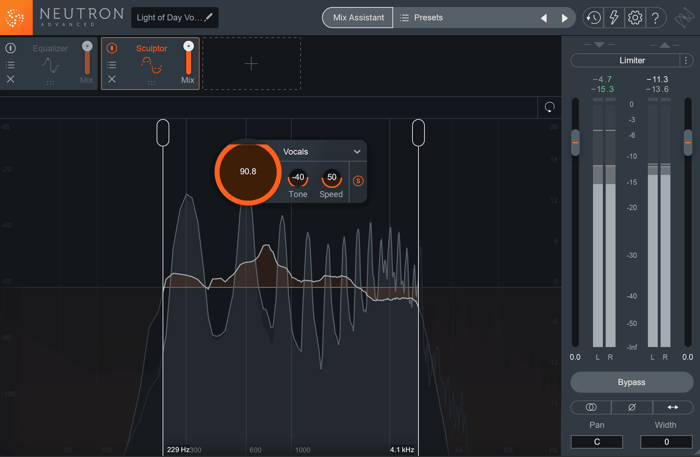Open the History clock icon

[x=593, y=18]
